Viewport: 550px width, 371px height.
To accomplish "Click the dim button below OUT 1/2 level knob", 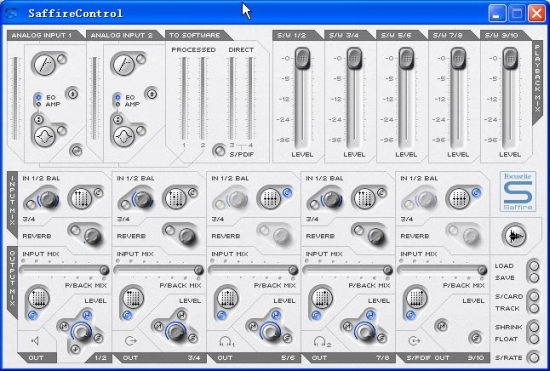I will tap(75, 349).
